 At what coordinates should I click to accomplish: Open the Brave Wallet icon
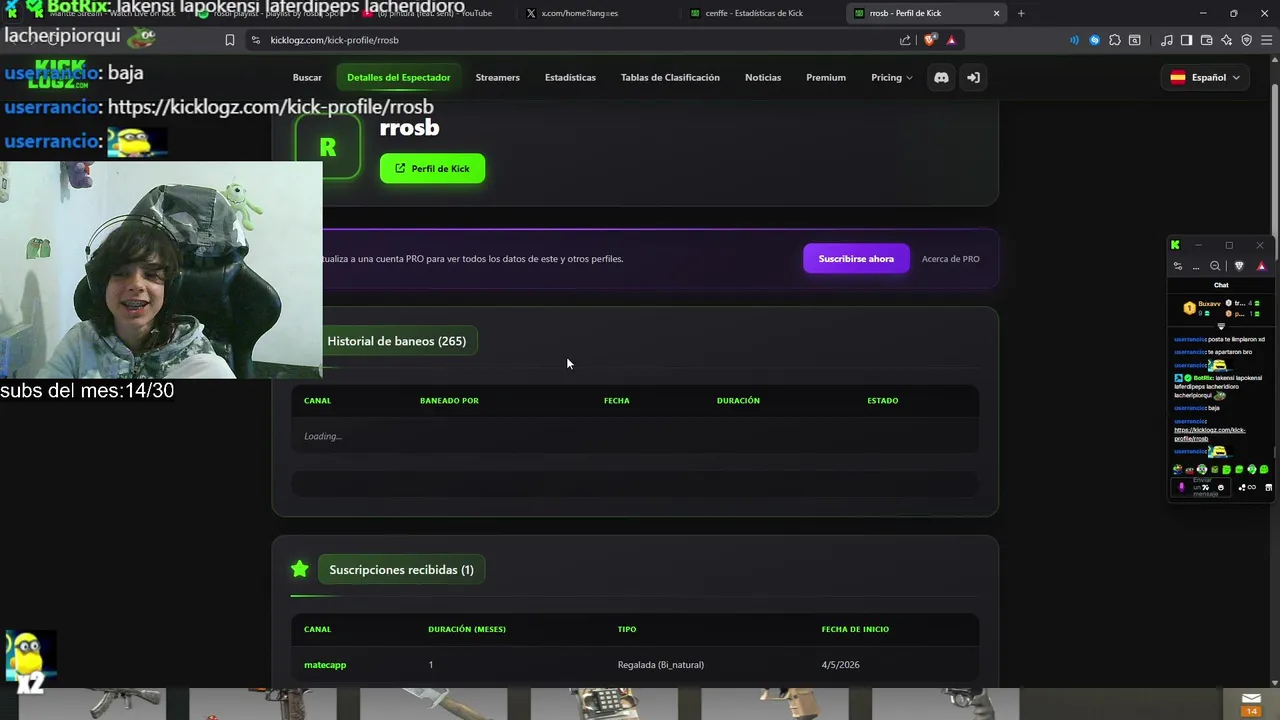pyautogui.click(x=1207, y=40)
